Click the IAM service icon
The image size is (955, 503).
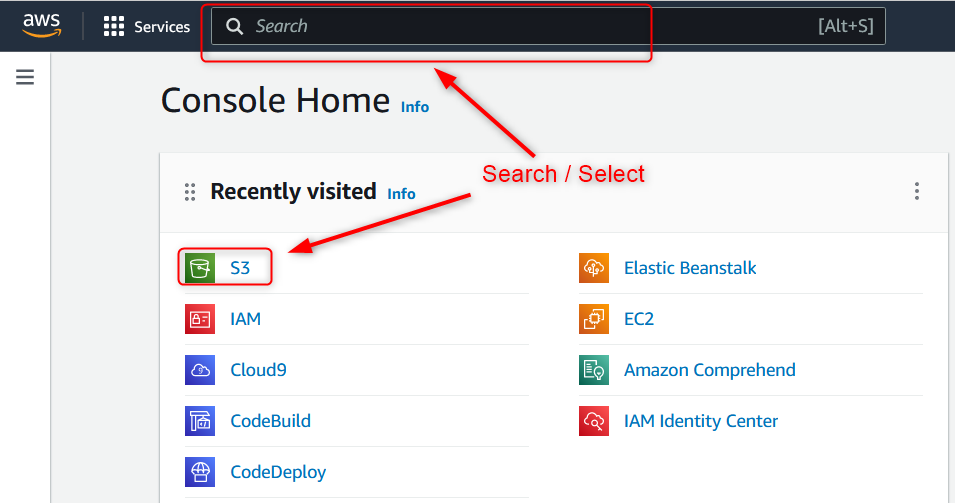pos(200,319)
